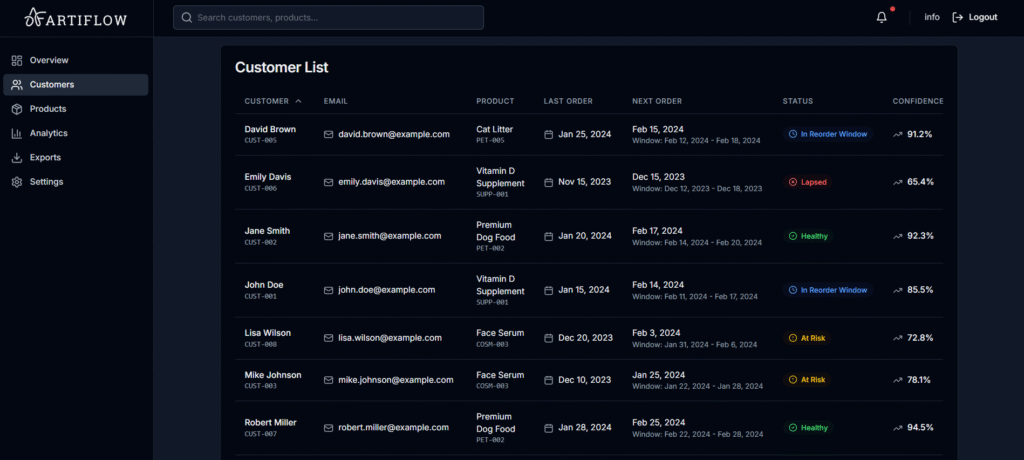Click the mail icon beside david.brown@example.com
1024x460 pixels.
tap(329, 134)
